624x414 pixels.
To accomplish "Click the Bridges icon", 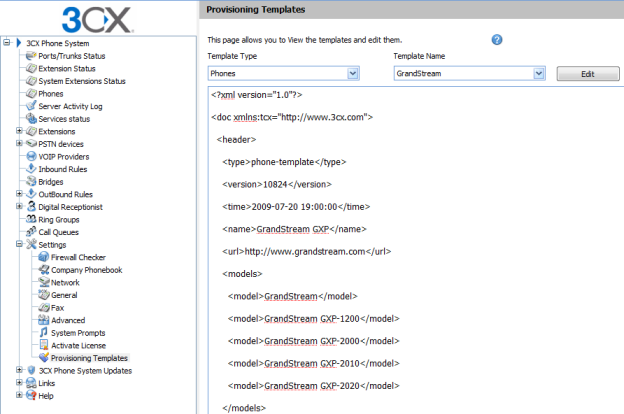I will click(31, 182).
